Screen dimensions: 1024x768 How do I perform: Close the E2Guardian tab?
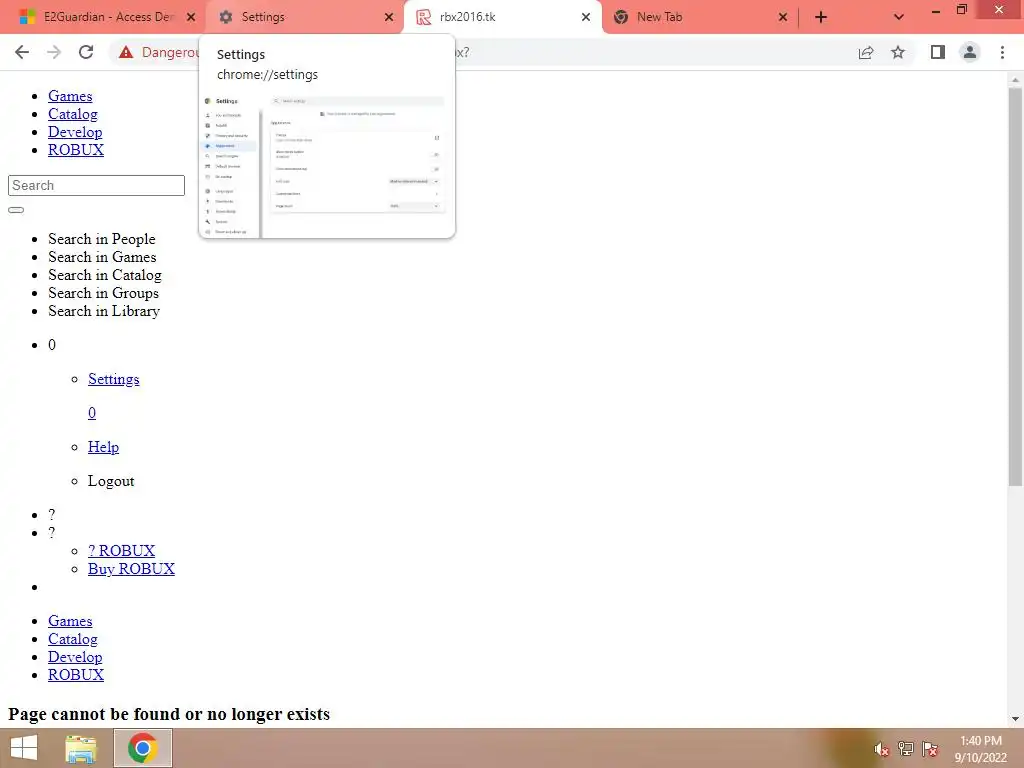click(x=191, y=17)
